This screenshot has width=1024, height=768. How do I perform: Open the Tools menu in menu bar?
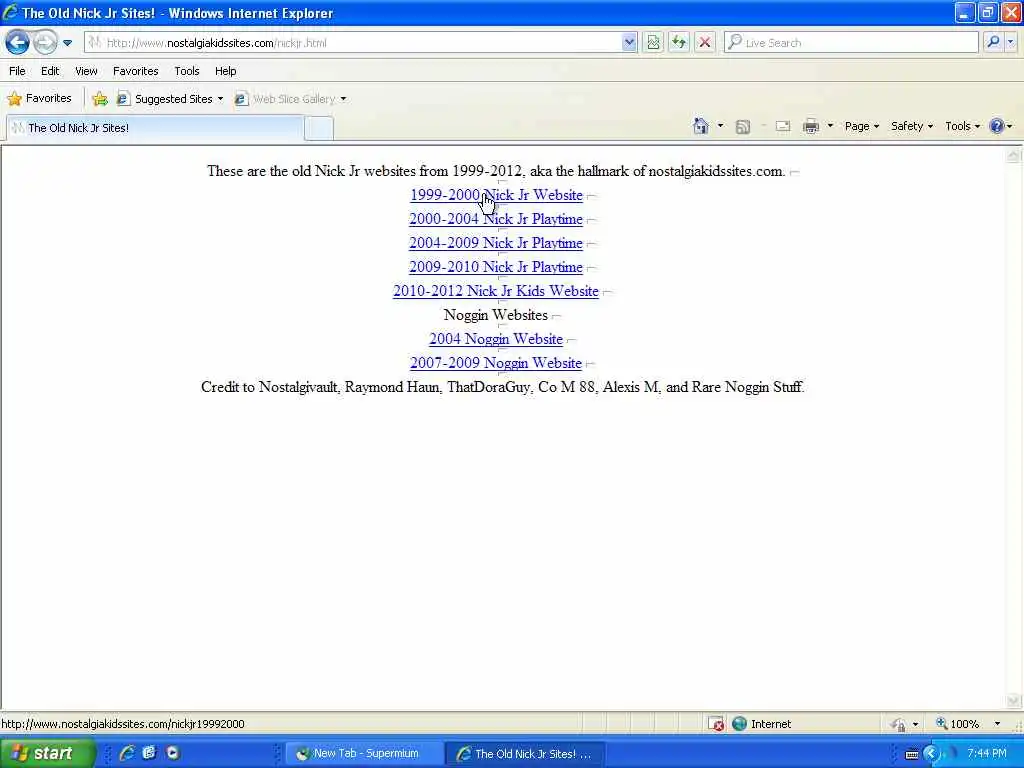click(187, 71)
